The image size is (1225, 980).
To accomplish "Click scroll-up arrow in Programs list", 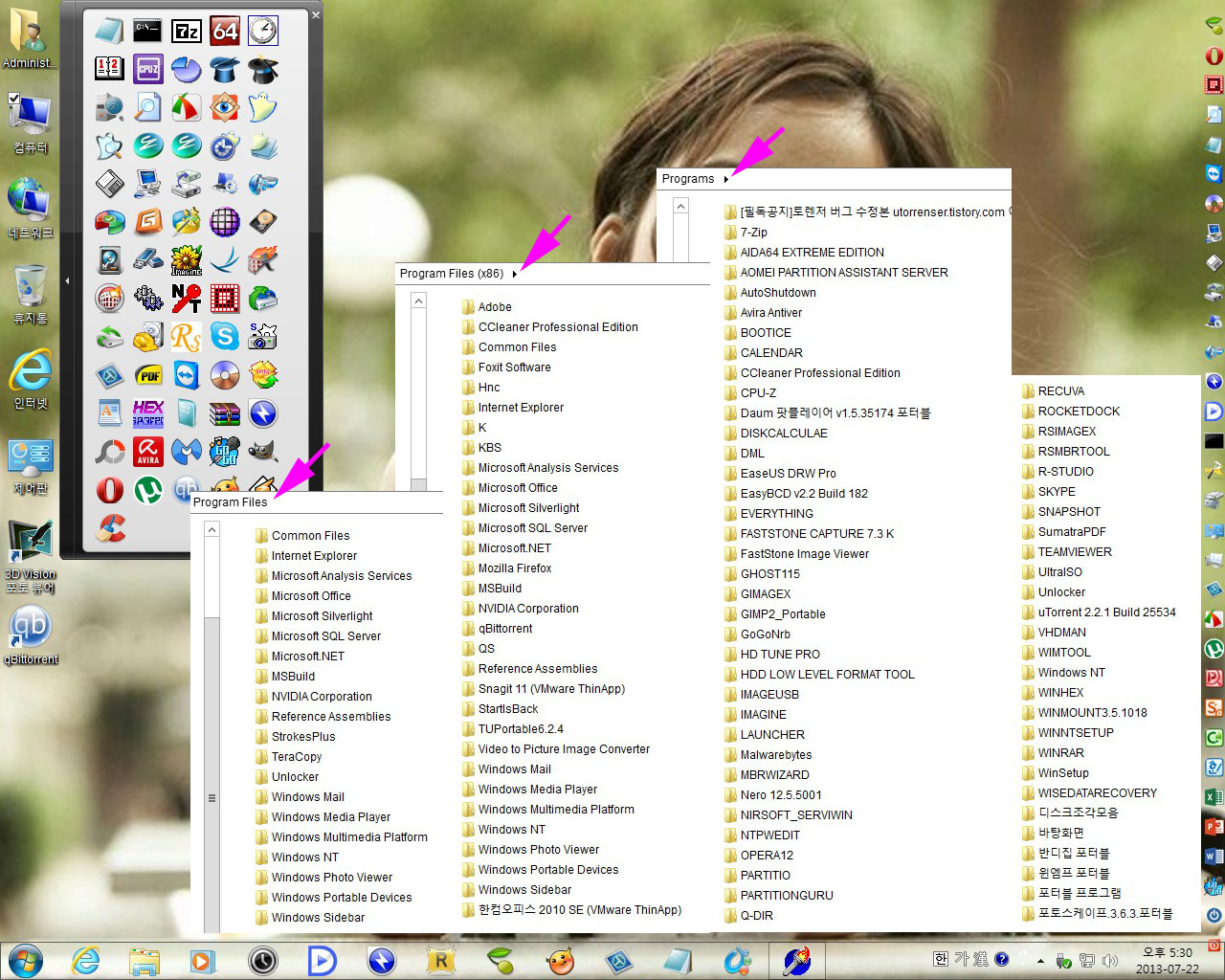I will pos(680,206).
